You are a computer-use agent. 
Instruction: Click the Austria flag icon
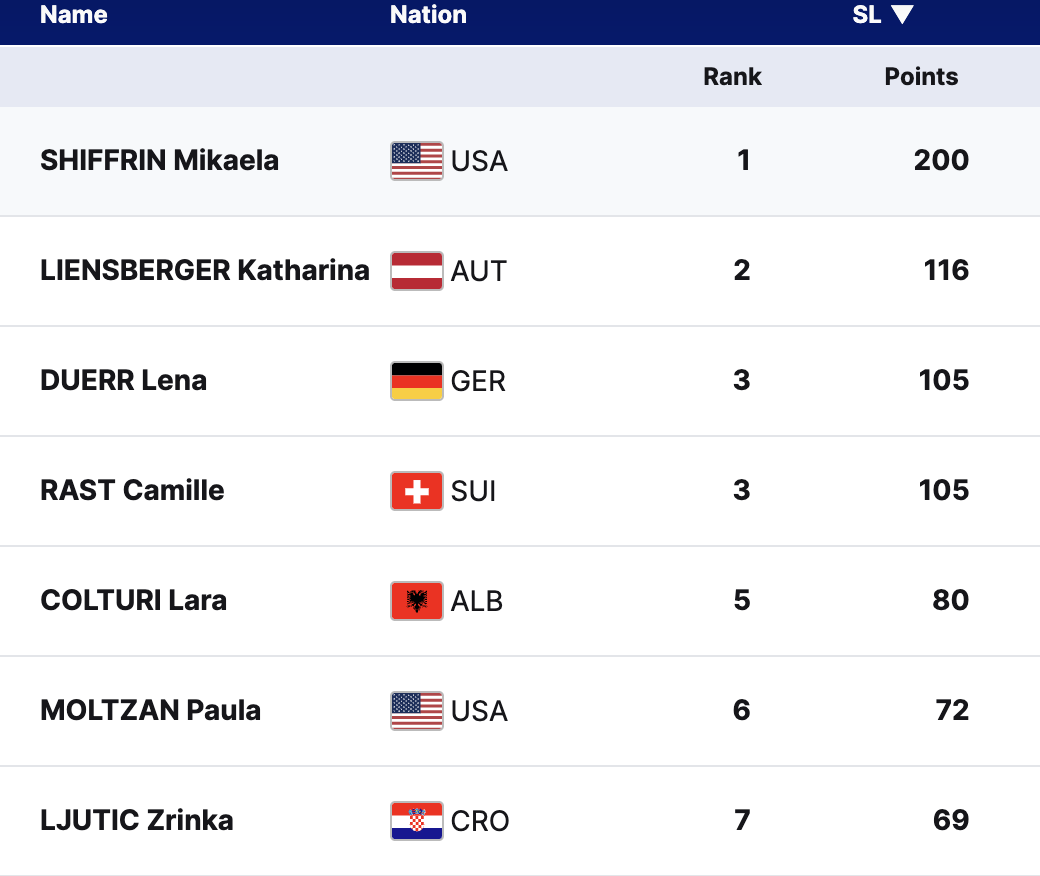(416, 271)
